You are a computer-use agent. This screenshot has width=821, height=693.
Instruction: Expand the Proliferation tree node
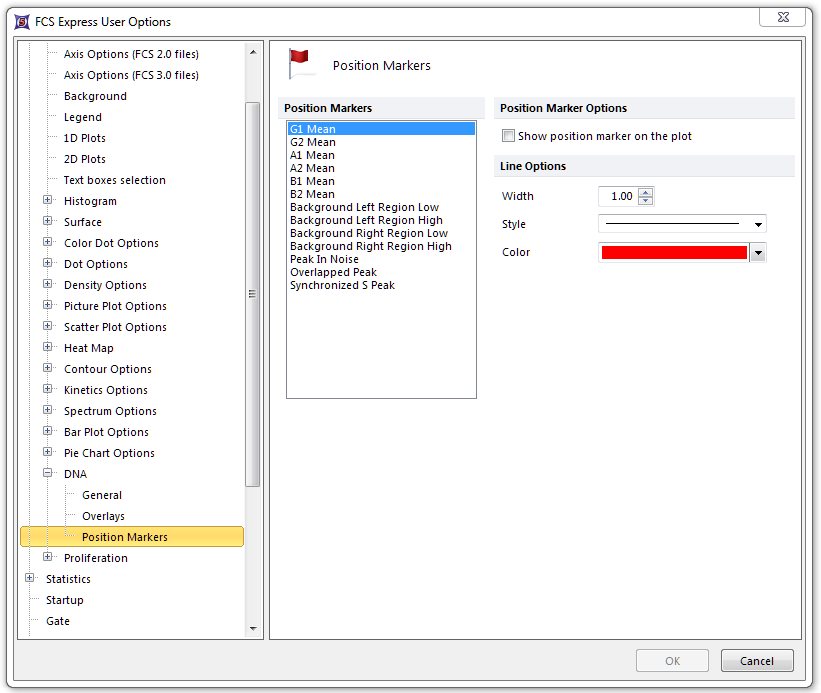point(48,558)
